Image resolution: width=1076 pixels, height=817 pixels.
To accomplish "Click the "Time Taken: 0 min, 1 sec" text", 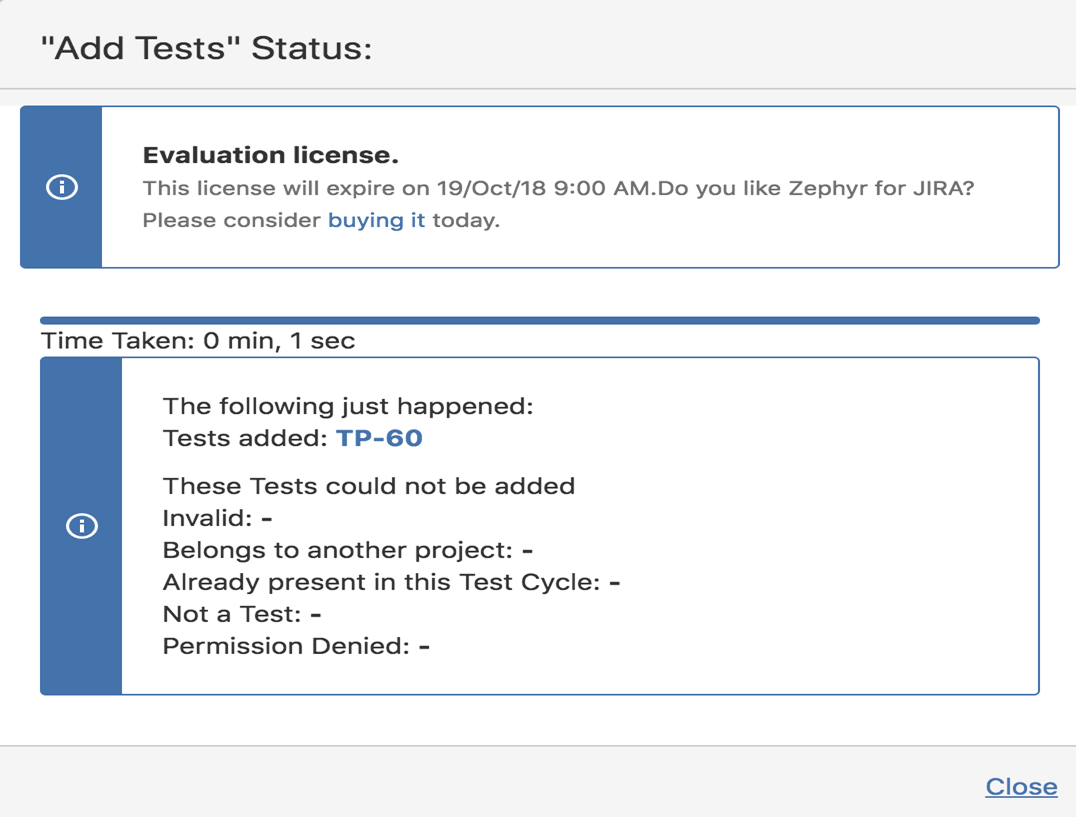I will (198, 341).
